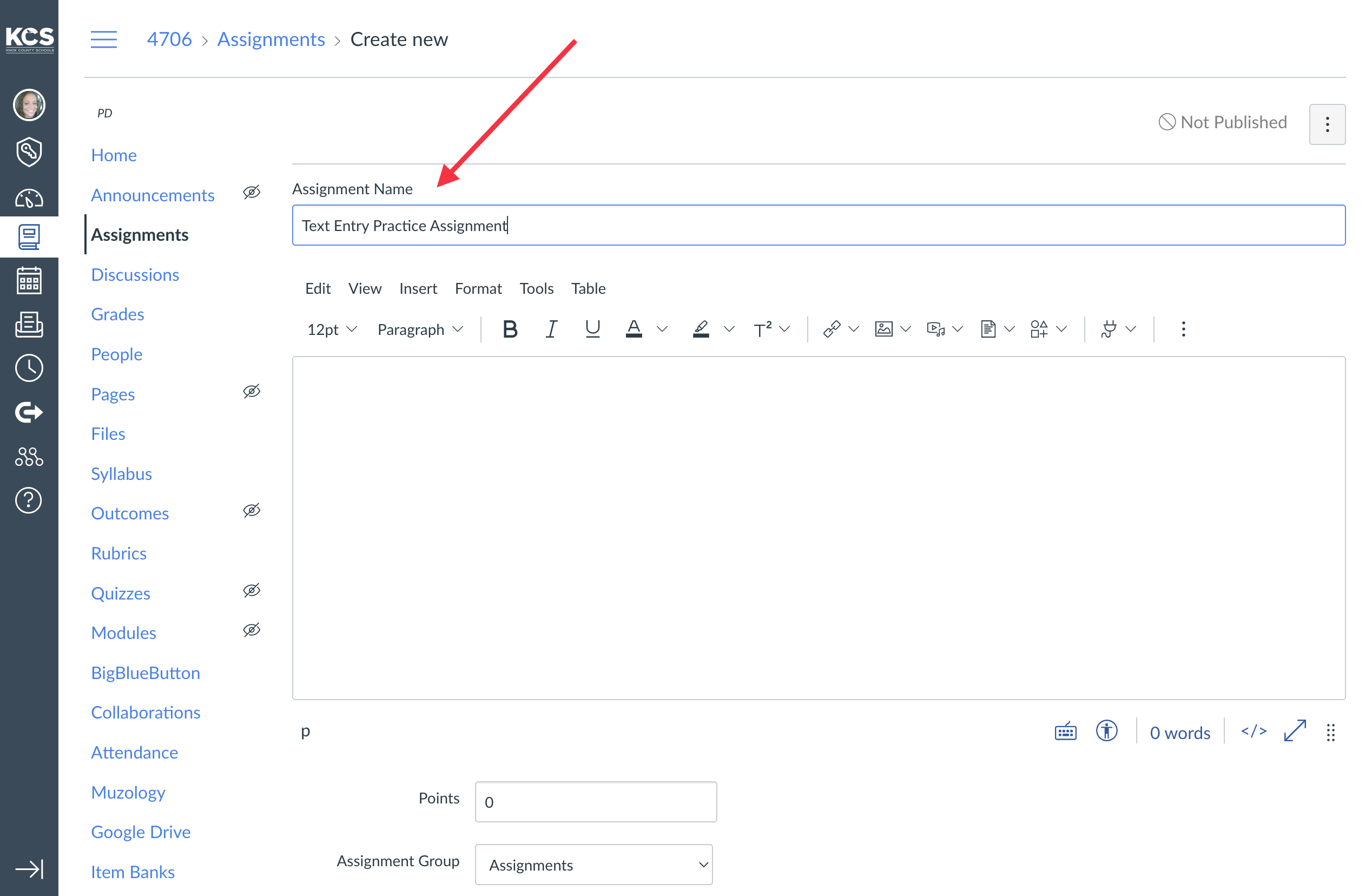Screen dimensions: 1372x896
Task: Go to Dashboard speedometer icon
Action: 29,198
